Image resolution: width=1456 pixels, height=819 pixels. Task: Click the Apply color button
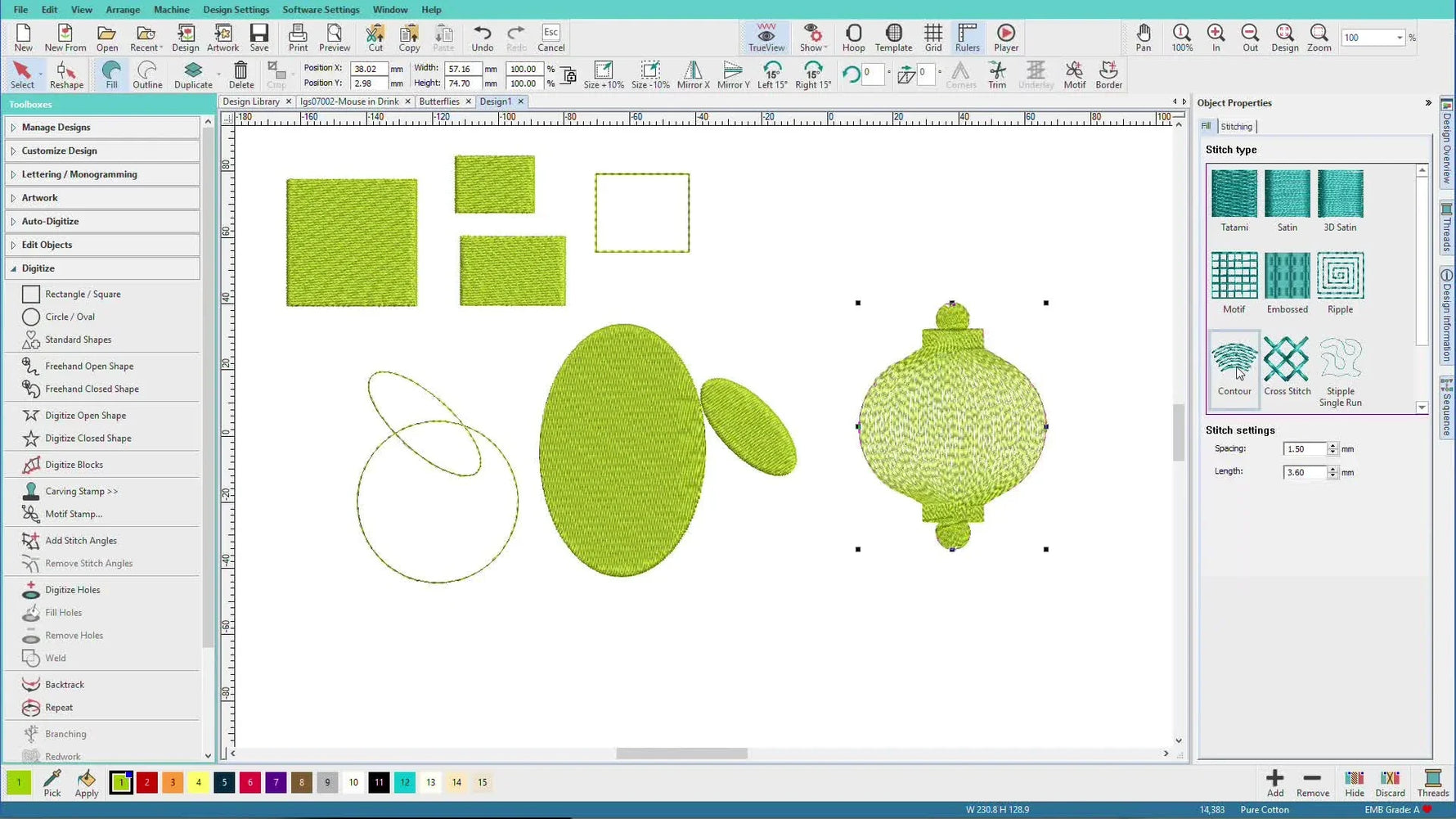click(x=87, y=783)
